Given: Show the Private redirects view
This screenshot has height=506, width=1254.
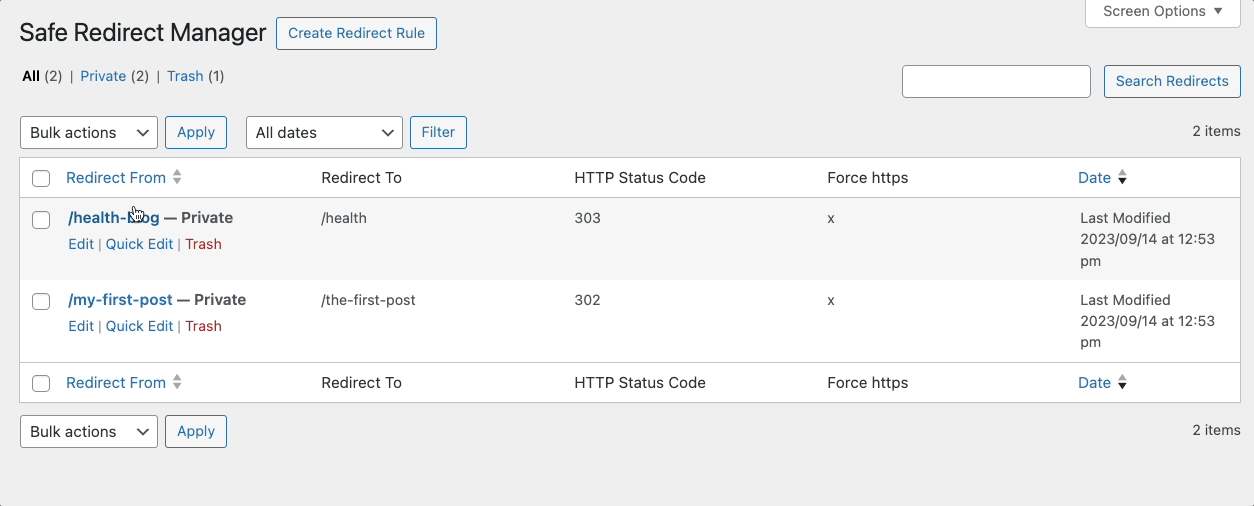Looking at the screenshot, I should click(x=103, y=76).
